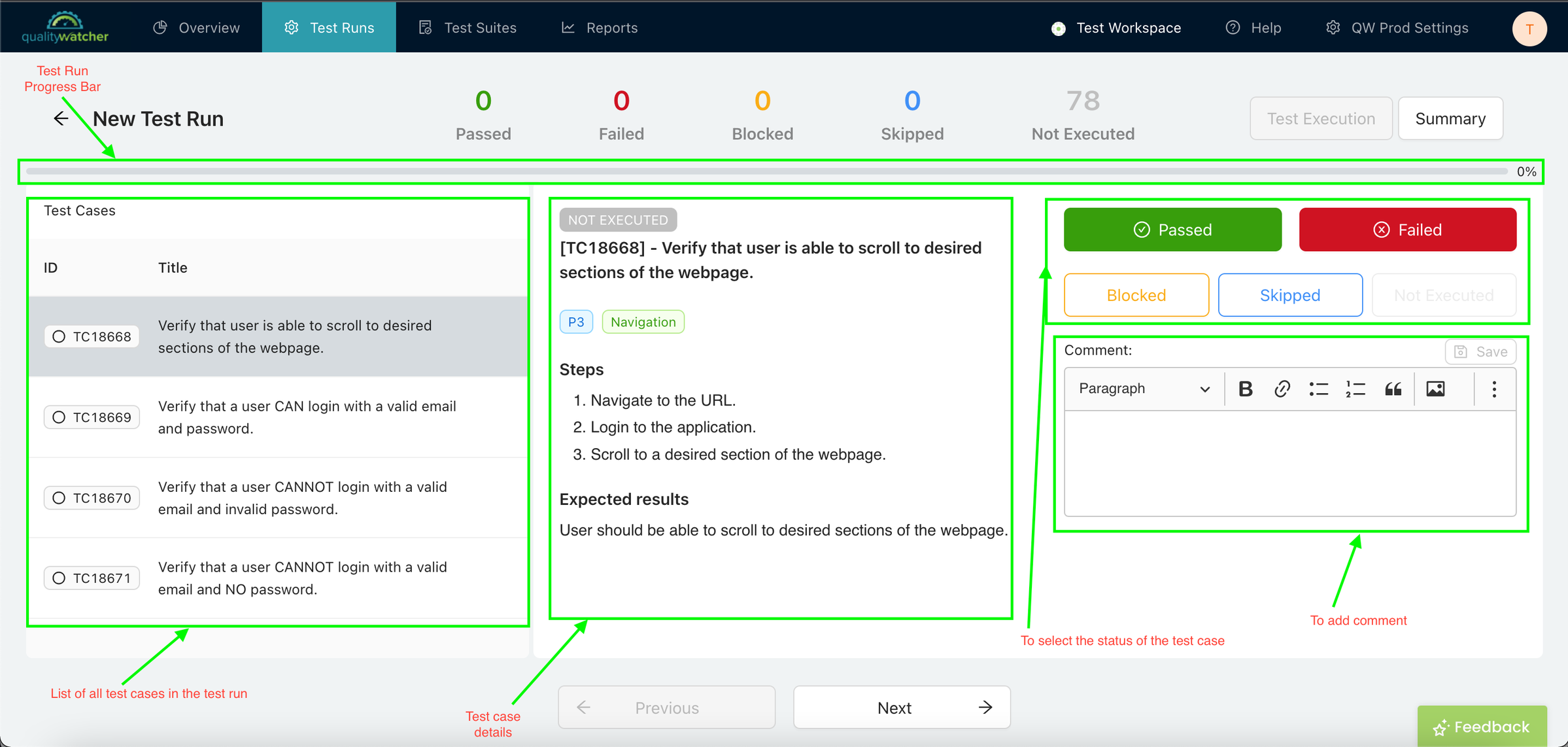Click the test run progress bar
Image resolution: width=1568 pixels, height=747 pixels.
(x=766, y=171)
